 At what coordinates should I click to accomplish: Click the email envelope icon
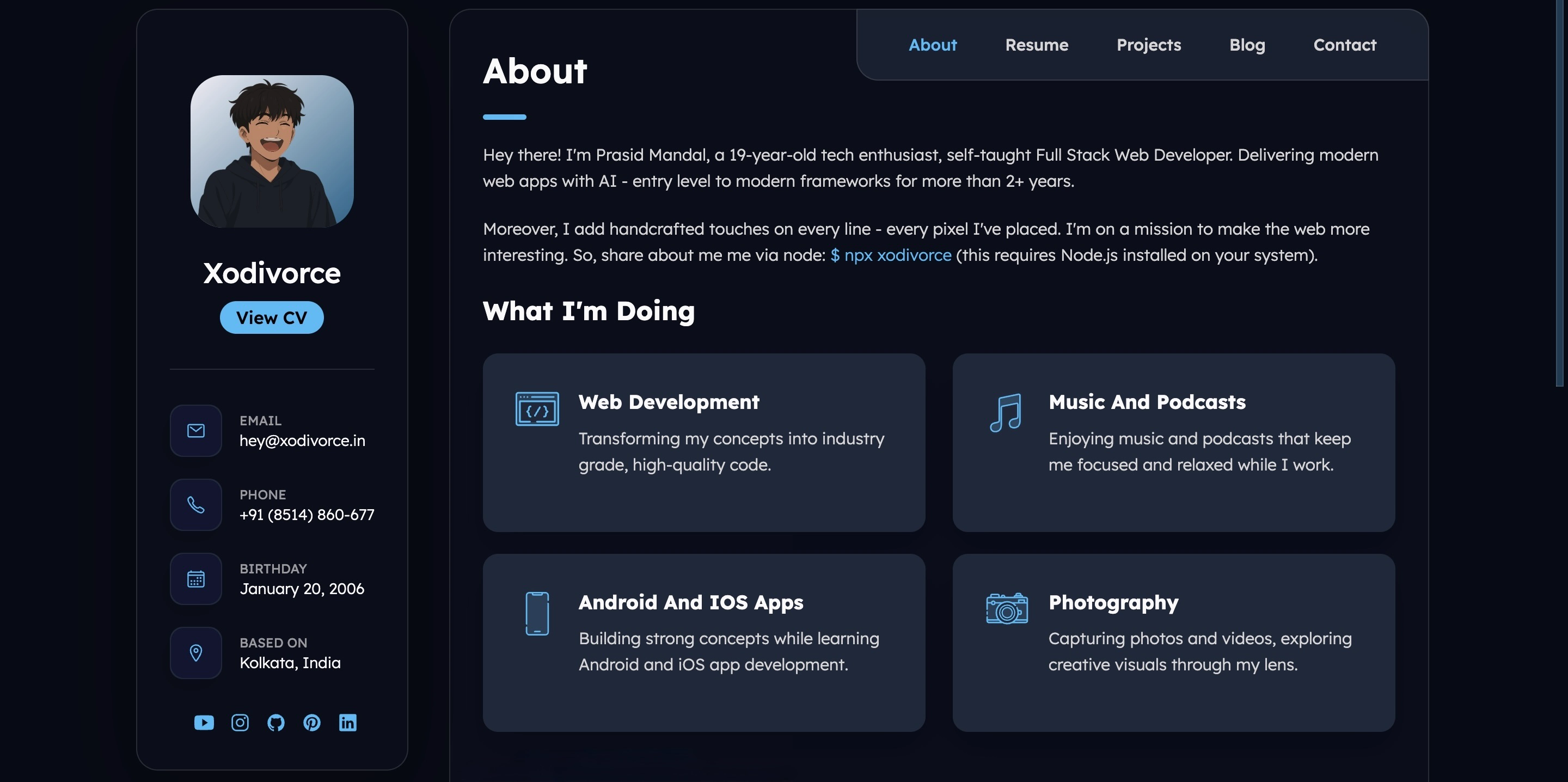[196, 431]
